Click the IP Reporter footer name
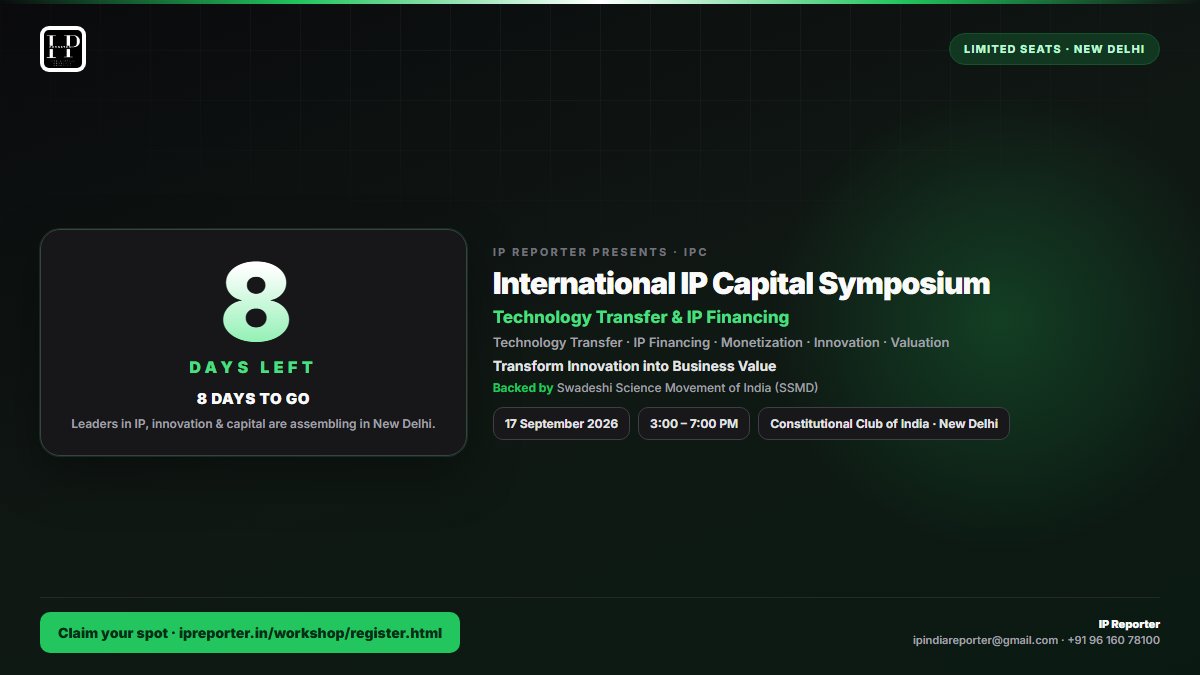The width and height of the screenshot is (1200, 675). point(1129,624)
